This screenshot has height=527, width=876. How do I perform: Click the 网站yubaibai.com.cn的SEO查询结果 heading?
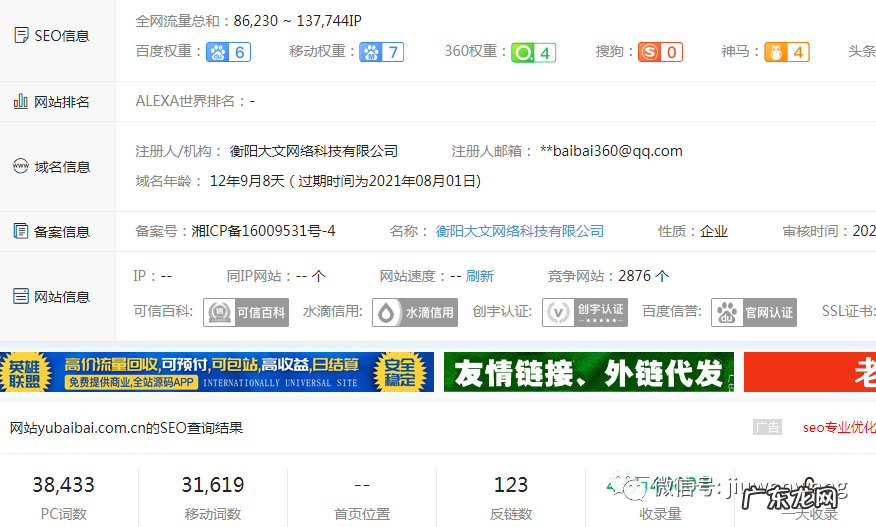pos(126,428)
